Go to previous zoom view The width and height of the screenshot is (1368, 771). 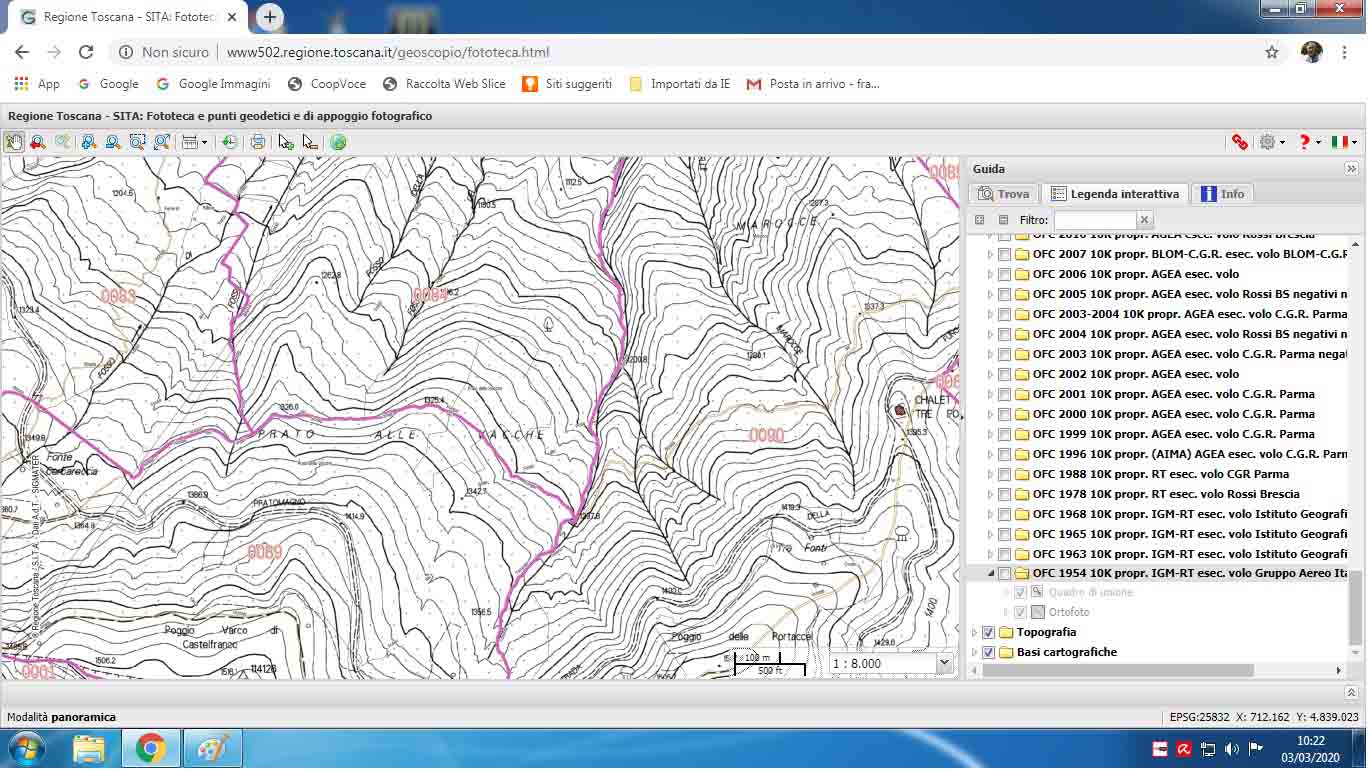click(x=38, y=142)
